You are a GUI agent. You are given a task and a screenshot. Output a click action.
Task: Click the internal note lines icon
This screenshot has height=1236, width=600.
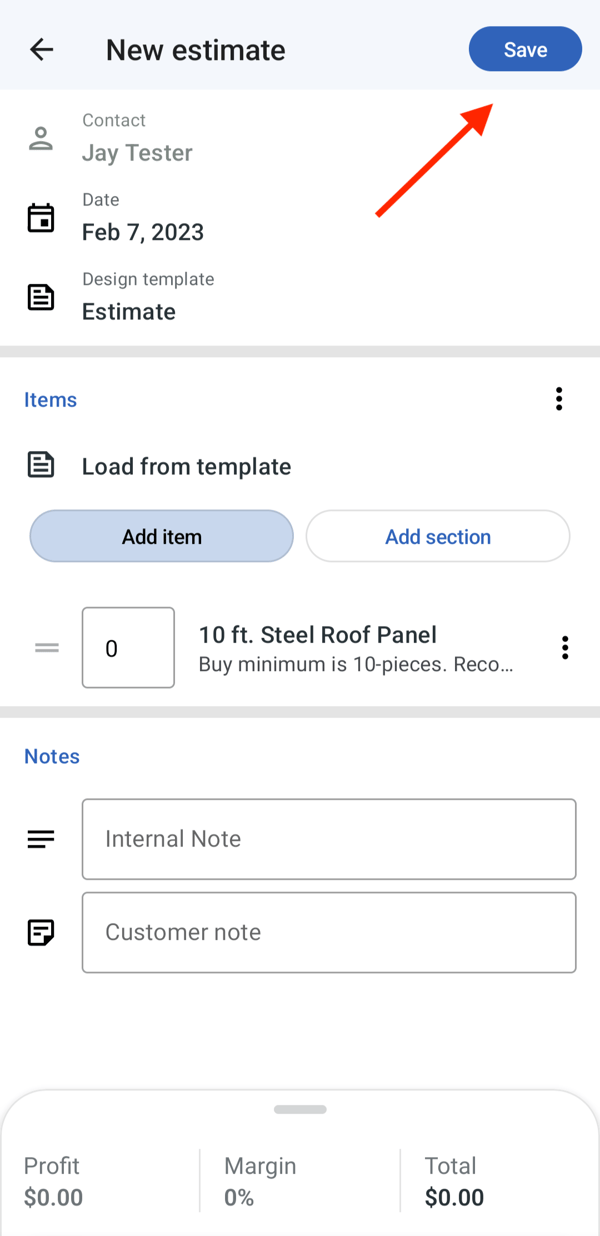pos(40,839)
